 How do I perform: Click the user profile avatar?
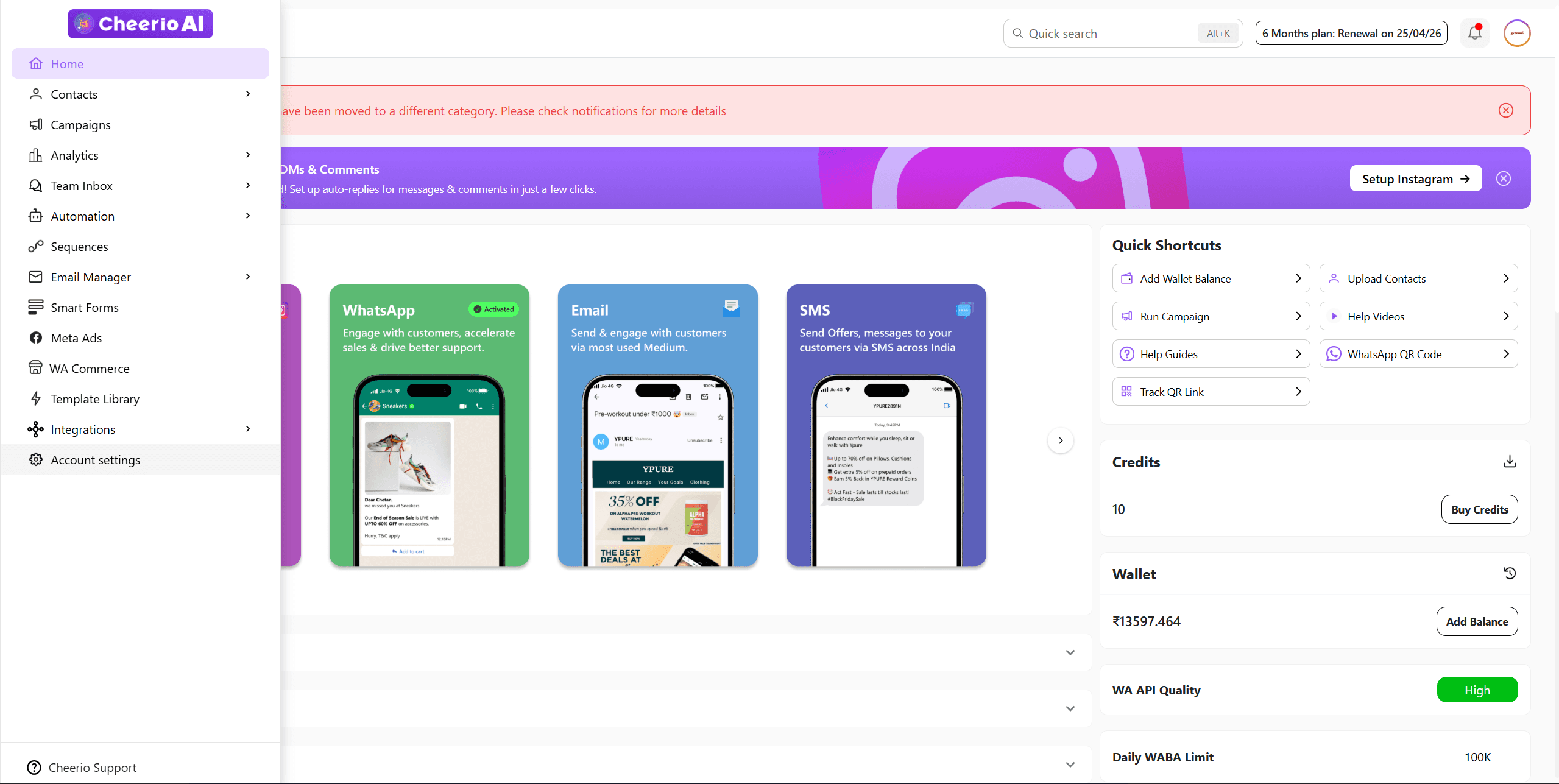coord(1517,33)
